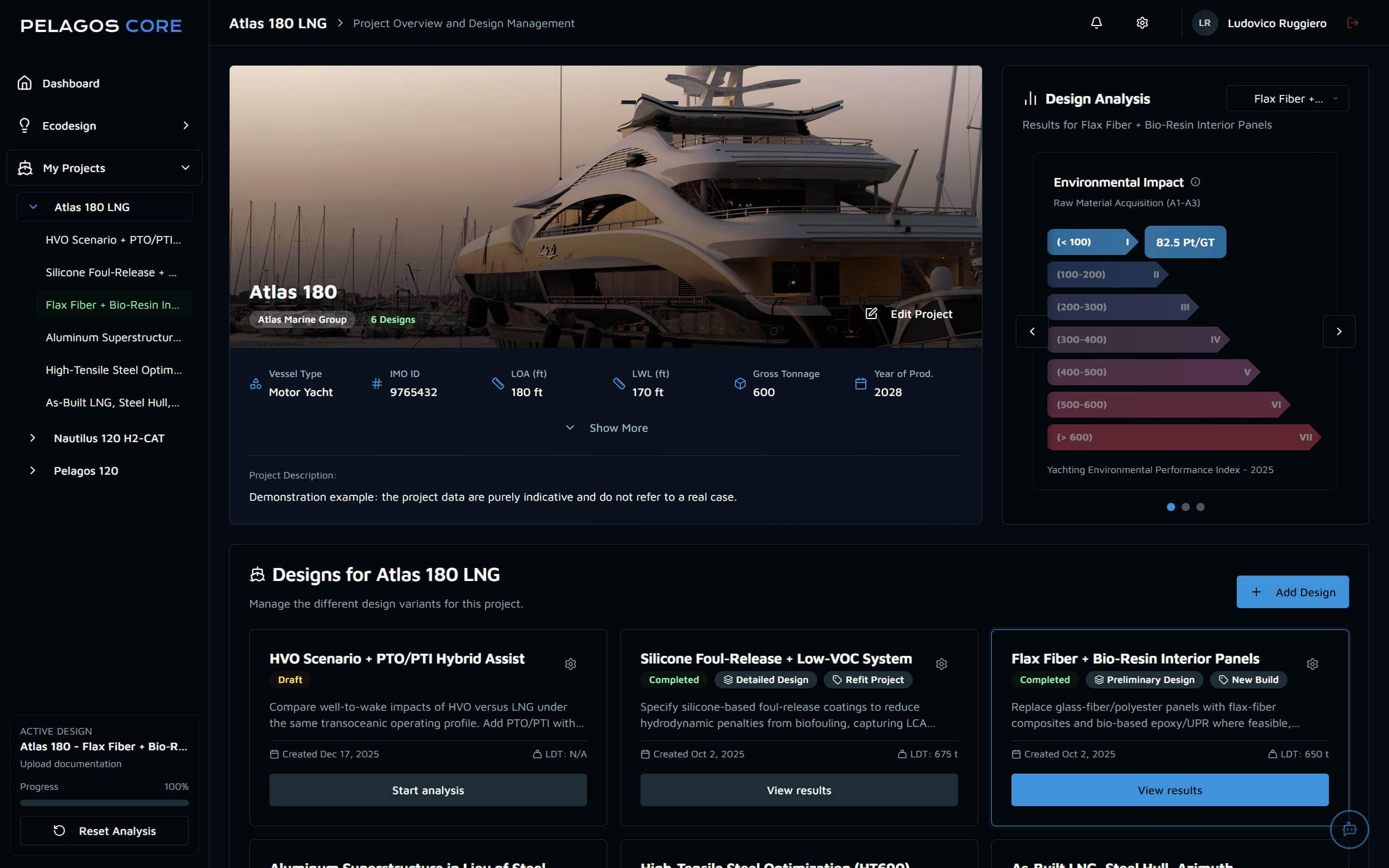Click the info icon next to Environmental Impact

click(1196, 181)
